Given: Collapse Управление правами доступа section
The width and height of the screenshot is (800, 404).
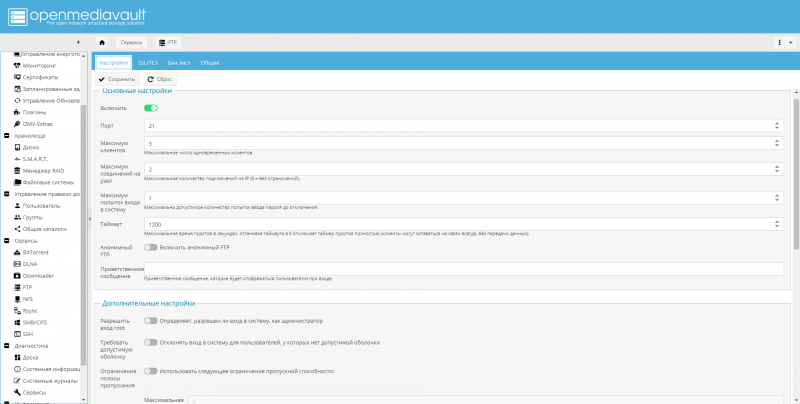Looking at the screenshot, I should (x=7, y=194).
